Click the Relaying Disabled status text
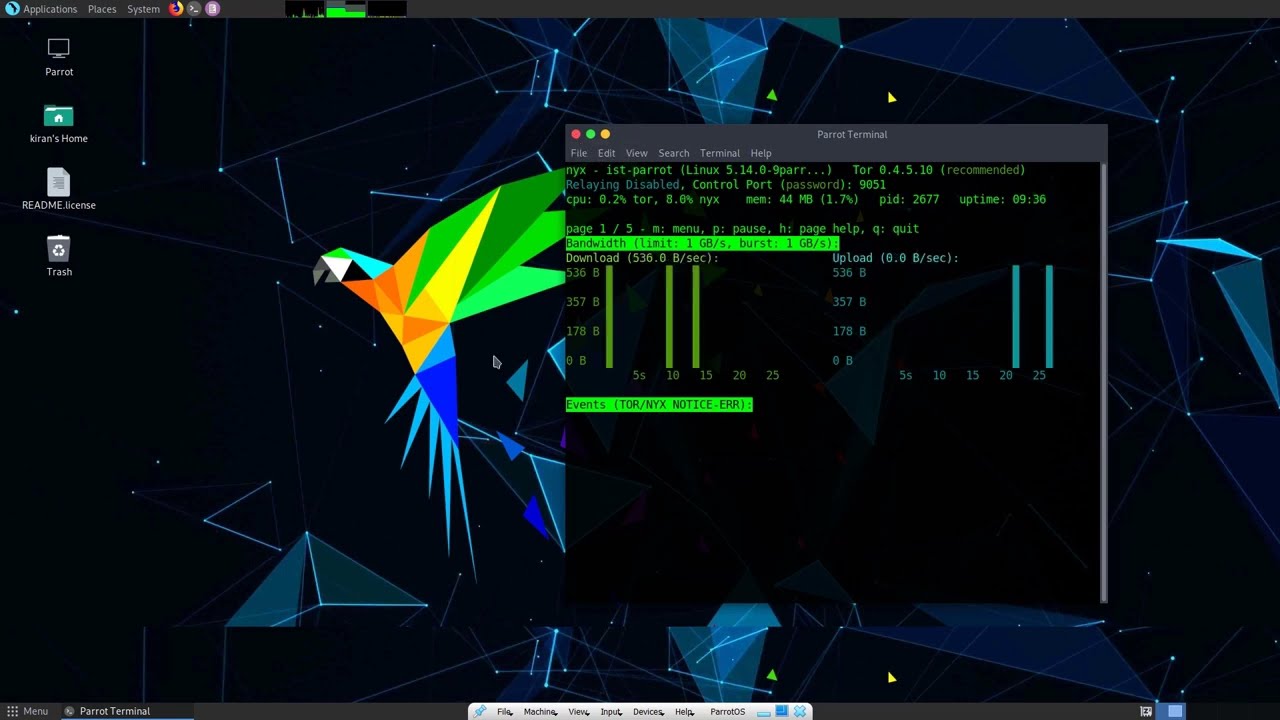The width and height of the screenshot is (1280, 720). pyautogui.click(x=625, y=185)
